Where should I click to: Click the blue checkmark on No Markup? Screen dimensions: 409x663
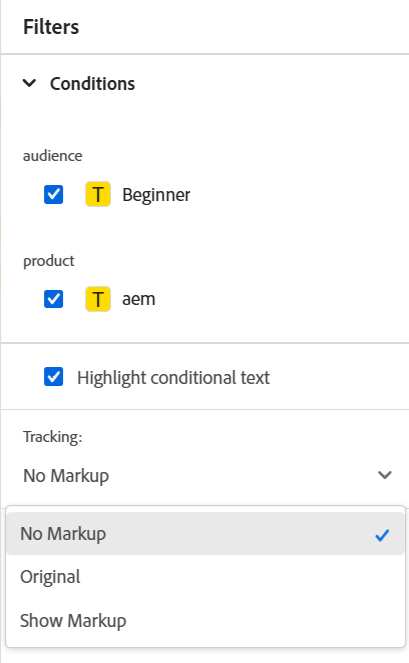[x=382, y=535]
